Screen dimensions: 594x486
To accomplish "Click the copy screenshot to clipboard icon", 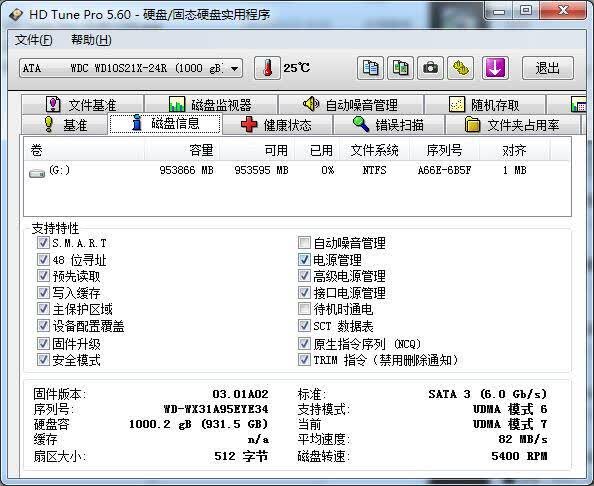I will pos(400,68).
